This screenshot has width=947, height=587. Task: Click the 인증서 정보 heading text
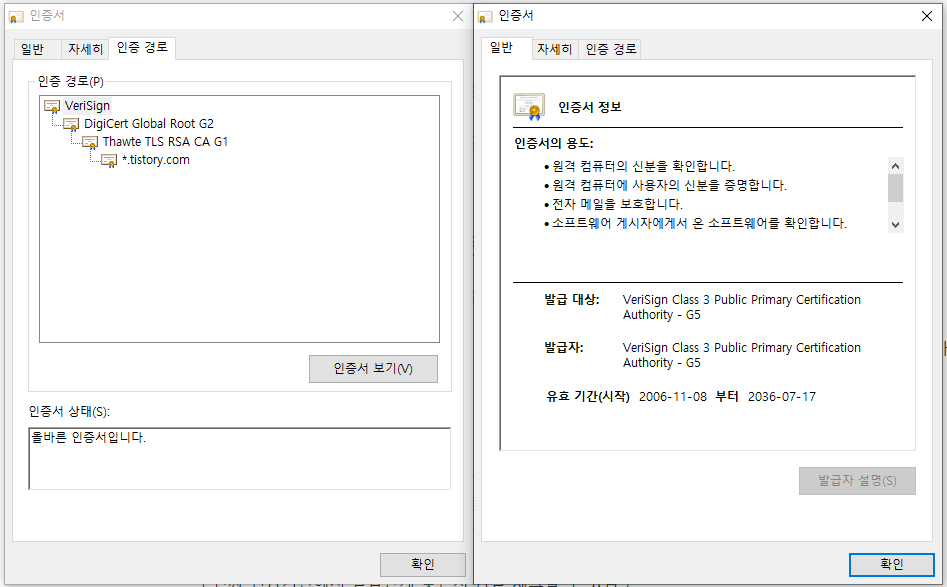[589, 107]
